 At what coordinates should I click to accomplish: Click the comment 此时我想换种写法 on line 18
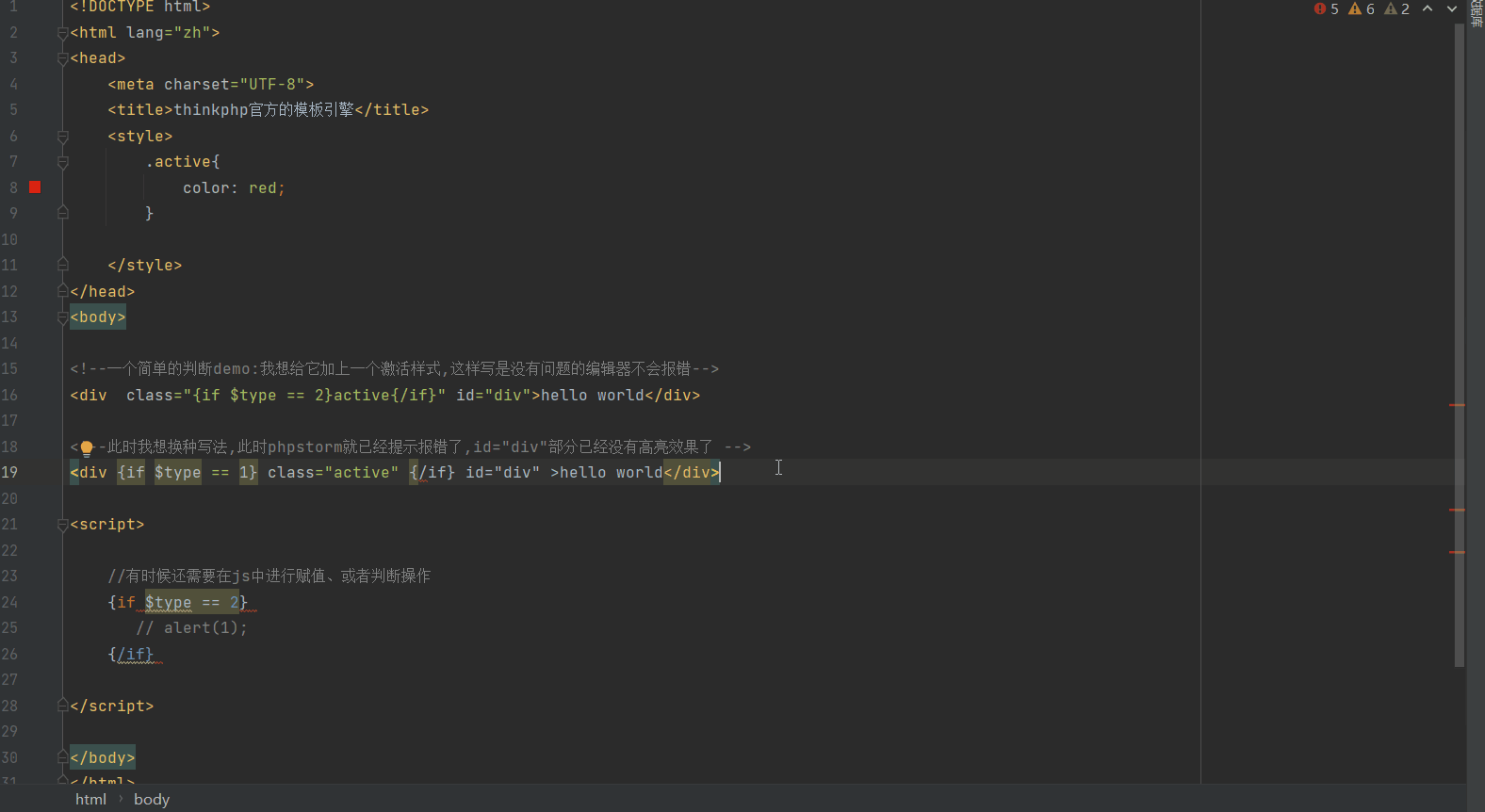coord(410,447)
